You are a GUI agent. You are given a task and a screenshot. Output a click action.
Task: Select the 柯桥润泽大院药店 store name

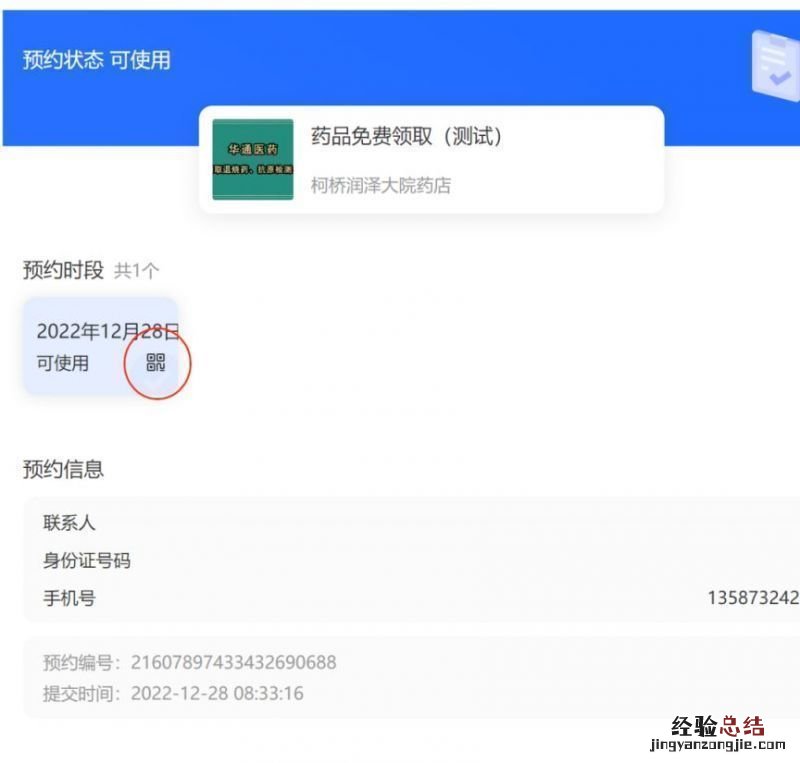381,185
